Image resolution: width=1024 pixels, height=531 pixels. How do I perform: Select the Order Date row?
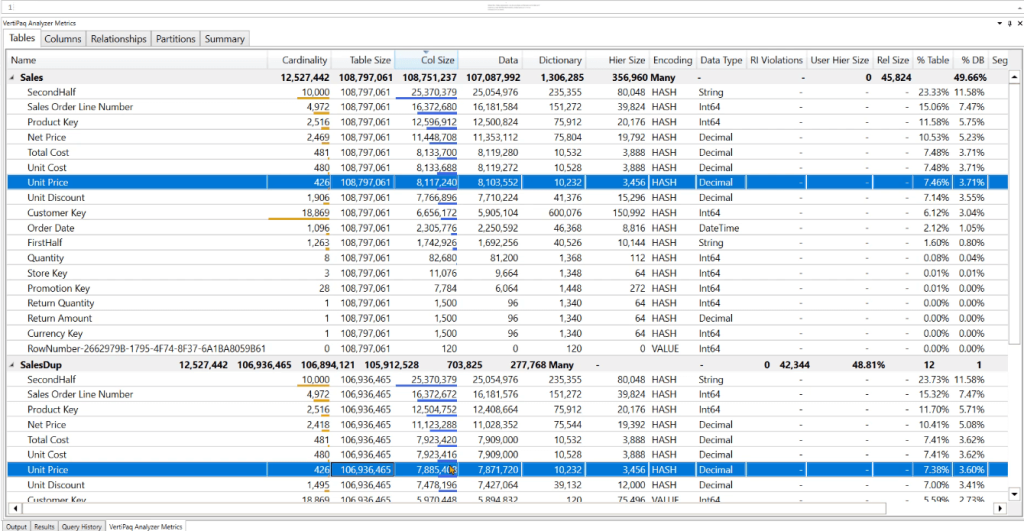coord(507,228)
